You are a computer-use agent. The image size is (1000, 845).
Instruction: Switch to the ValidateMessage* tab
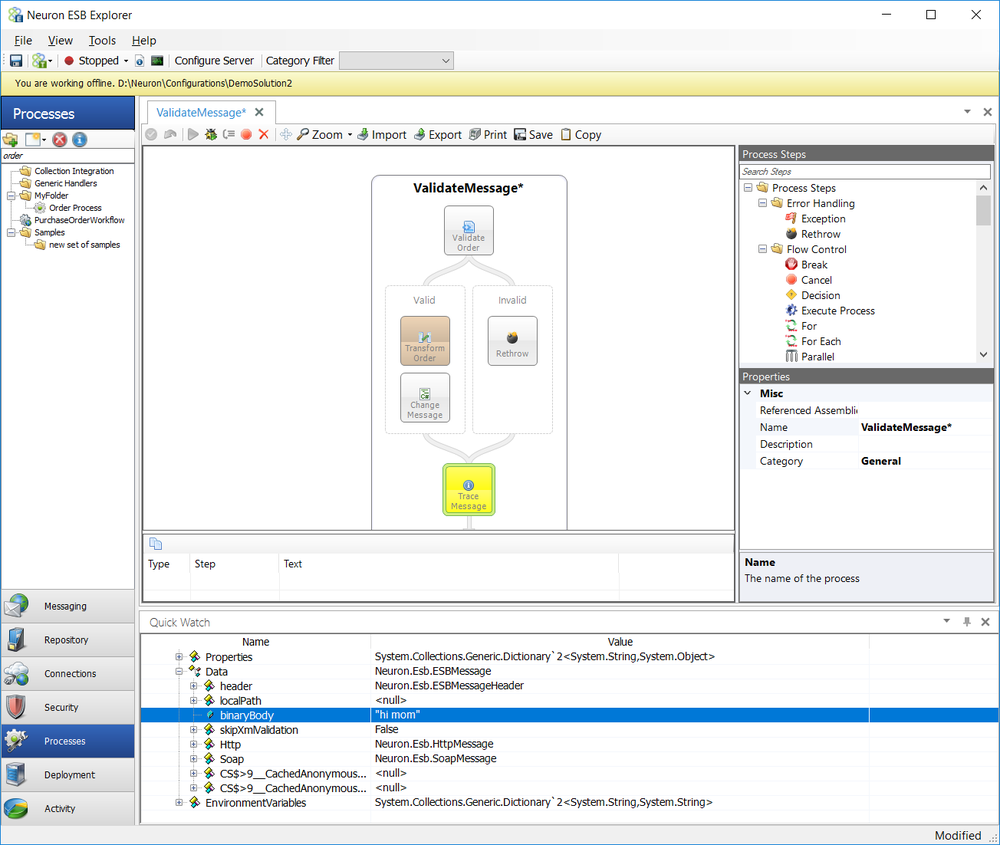(x=201, y=113)
